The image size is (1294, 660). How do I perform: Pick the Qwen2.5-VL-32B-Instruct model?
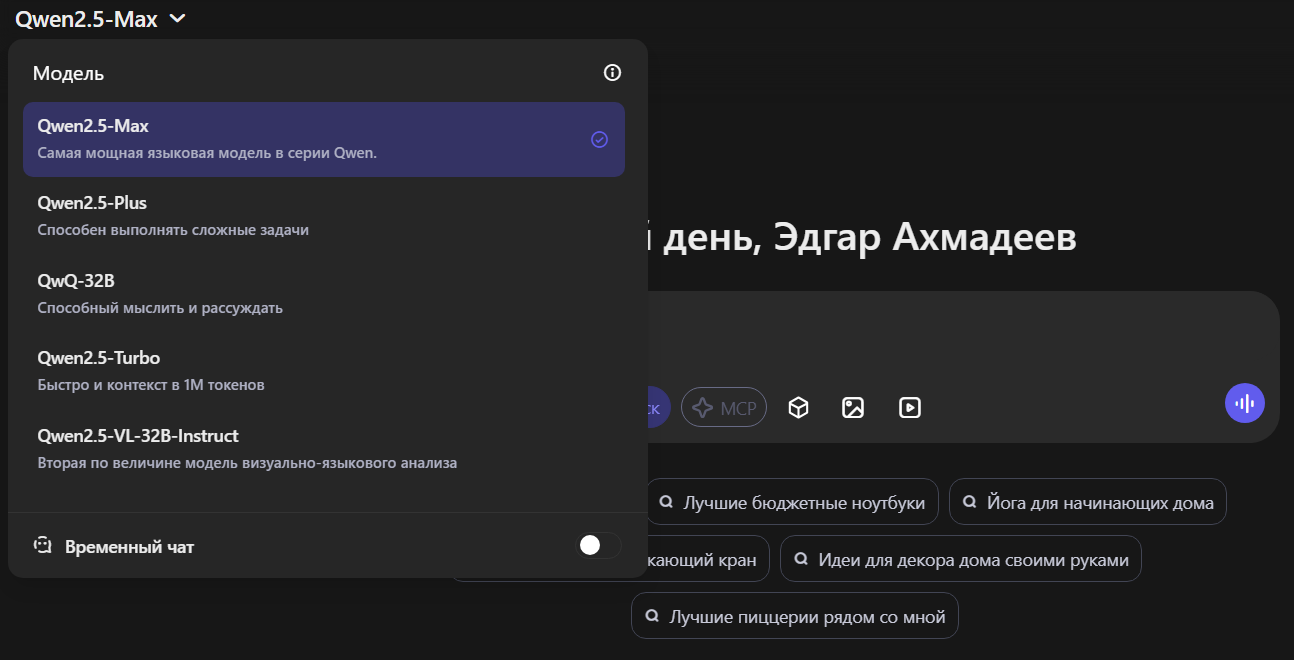point(324,449)
